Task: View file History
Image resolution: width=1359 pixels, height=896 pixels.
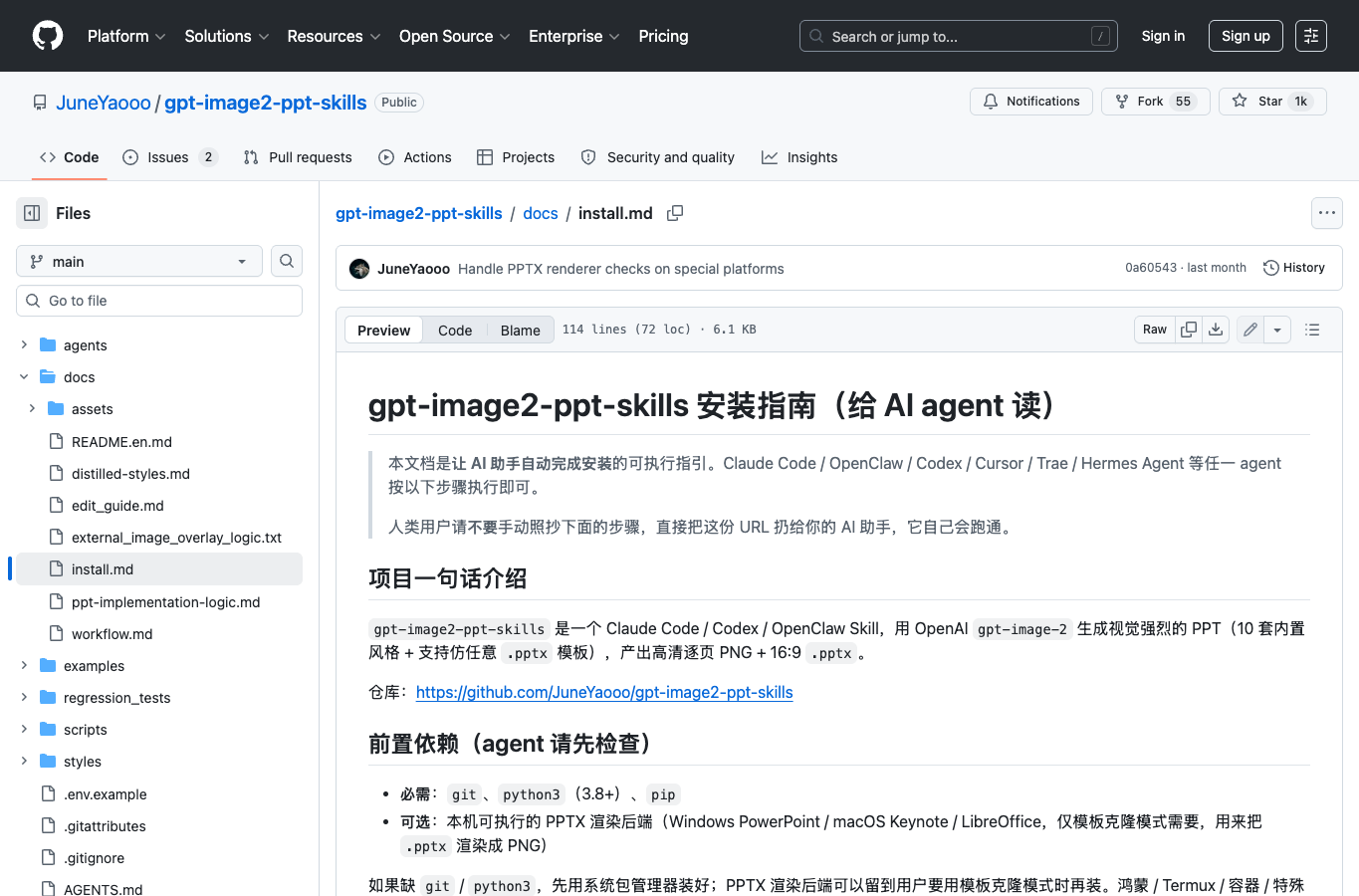Action: [x=1294, y=268]
